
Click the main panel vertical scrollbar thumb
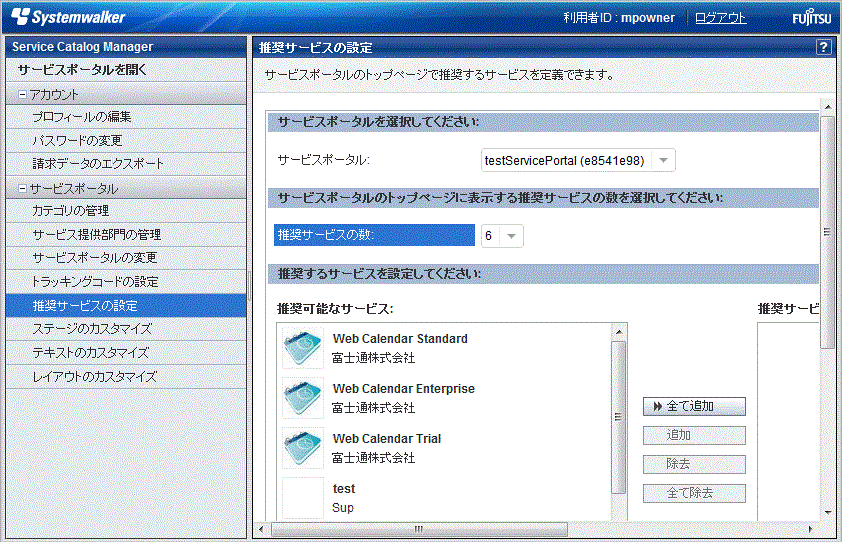click(x=827, y=232)
